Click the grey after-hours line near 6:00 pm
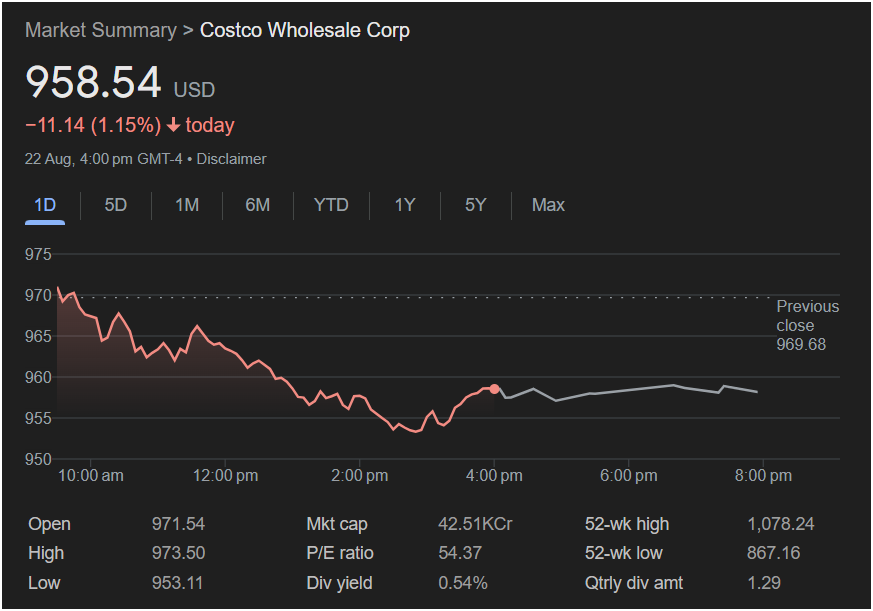 point(628,390)
